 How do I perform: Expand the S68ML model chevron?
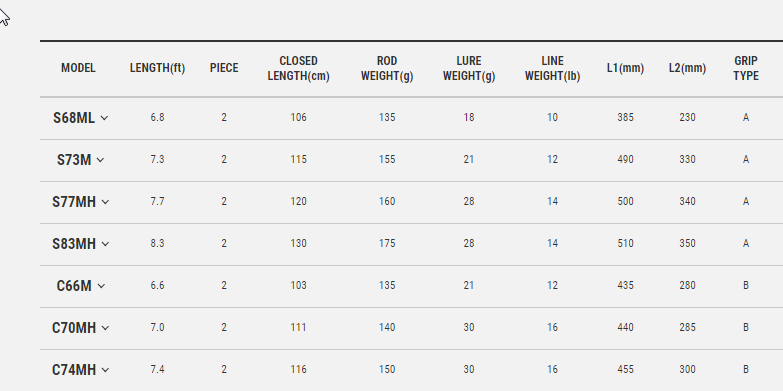click(x=104, y=118)
